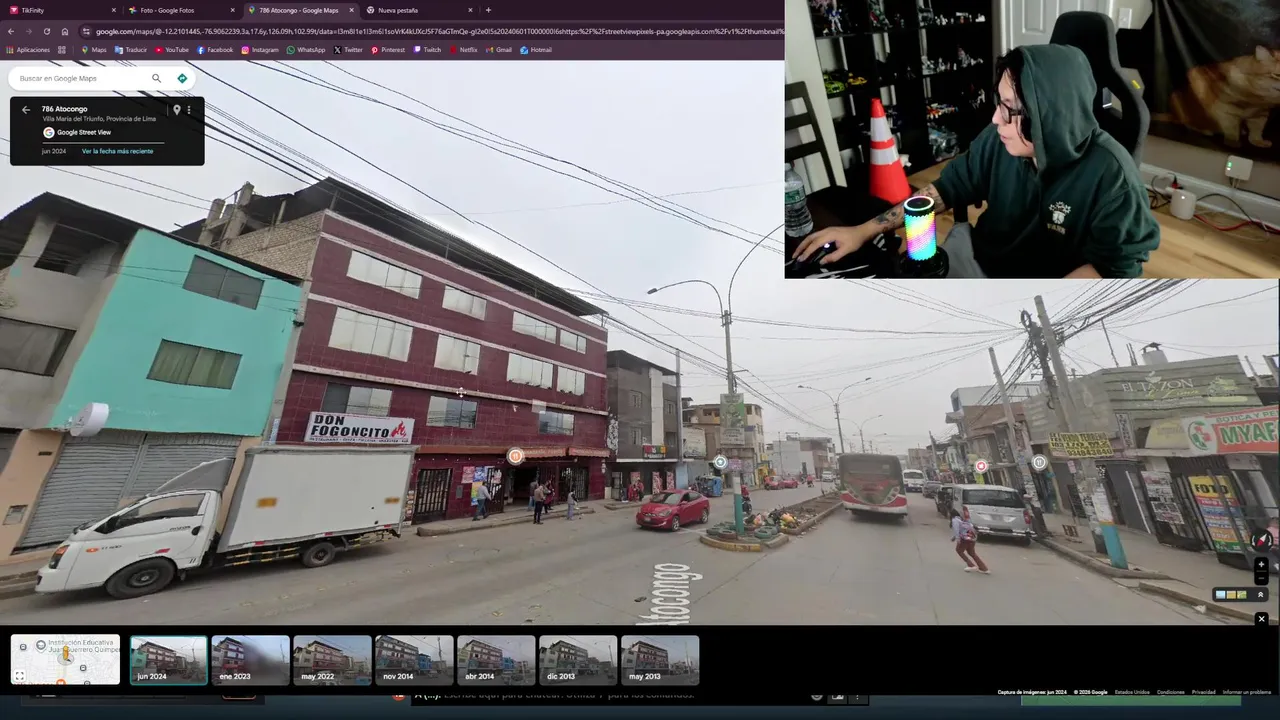
Task: Select the ene 2023 street view thumbnail
Action: pos(250,660)
